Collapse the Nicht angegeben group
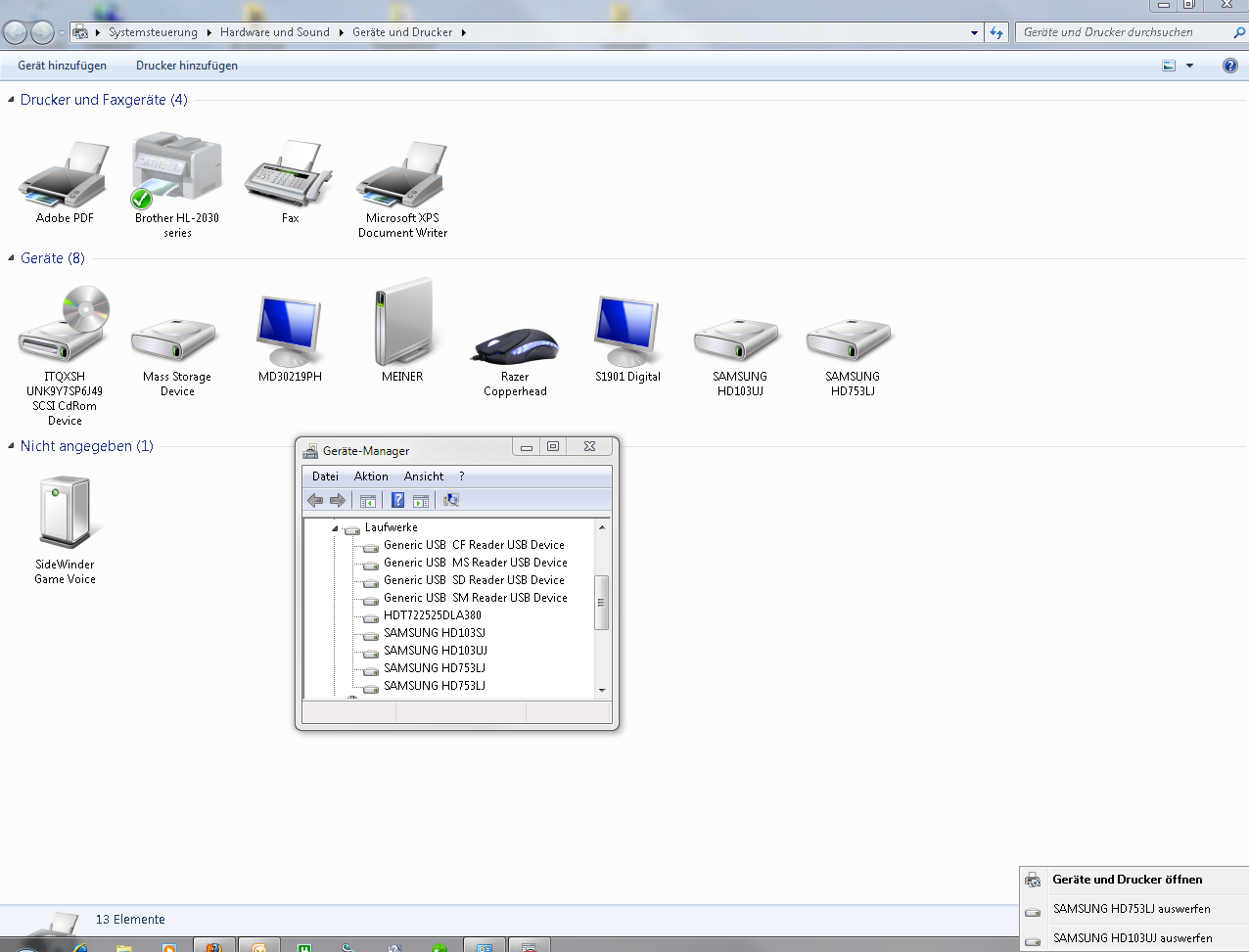The image size is (1249, 952). point(11,446)
